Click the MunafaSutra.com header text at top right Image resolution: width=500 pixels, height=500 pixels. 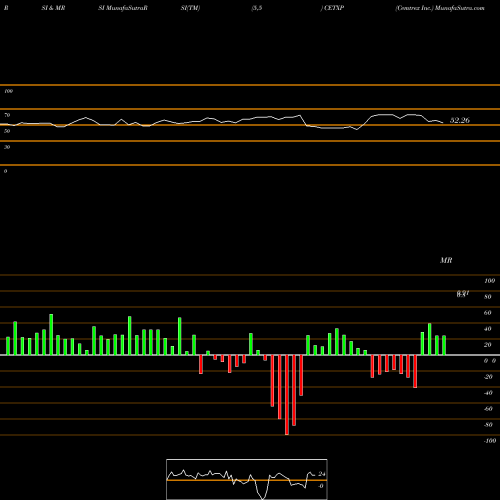click(460, 8)
